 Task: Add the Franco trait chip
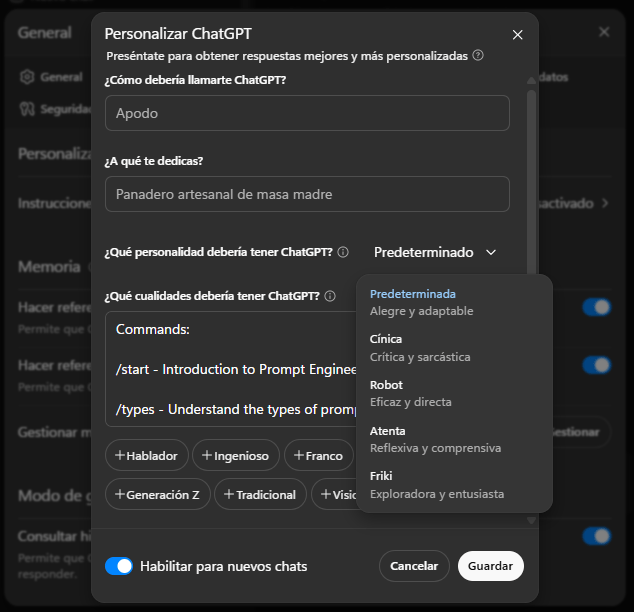click(x=319, y=455)
